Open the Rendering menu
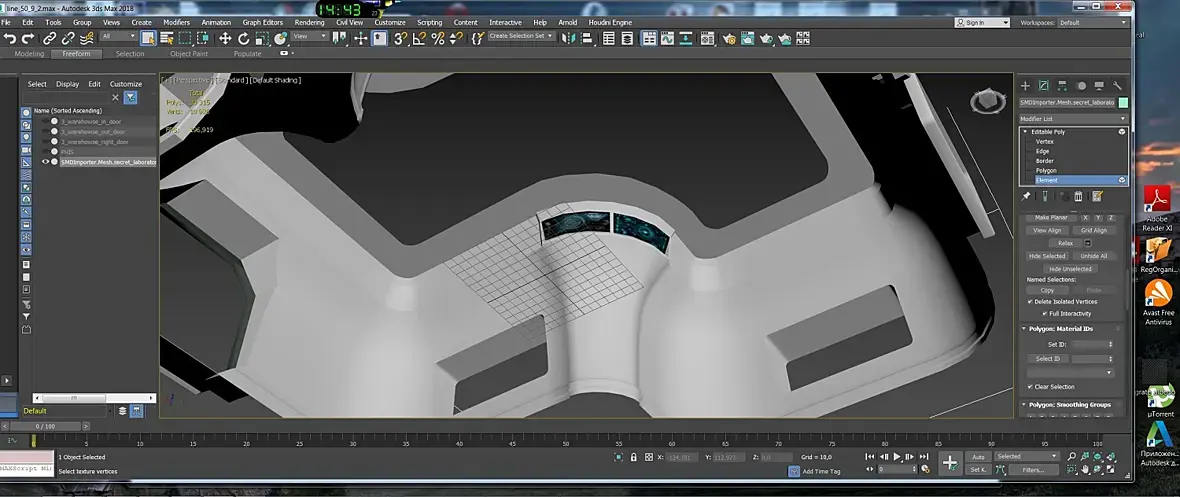1180x497 pixels. click(x=309, y=22)
